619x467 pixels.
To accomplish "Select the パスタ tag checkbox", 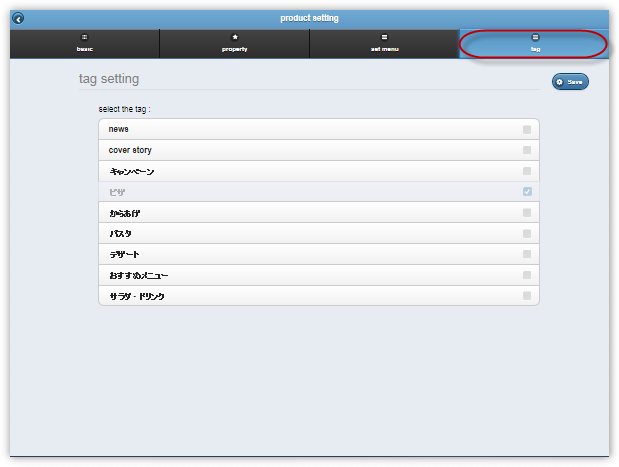I will (x=527, y=233).
